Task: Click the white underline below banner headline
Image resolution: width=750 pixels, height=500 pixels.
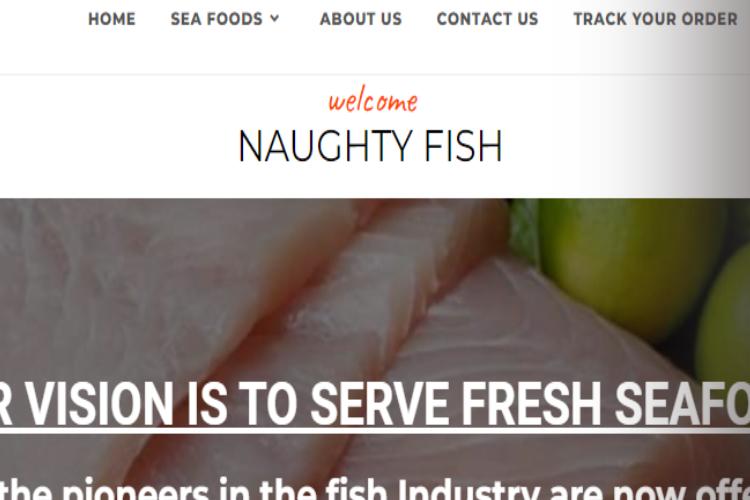Action: click(x=375, y=431)
